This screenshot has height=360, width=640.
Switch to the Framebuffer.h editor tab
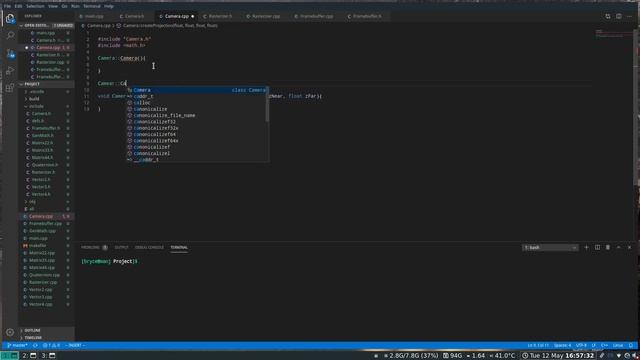coord(367,16)
